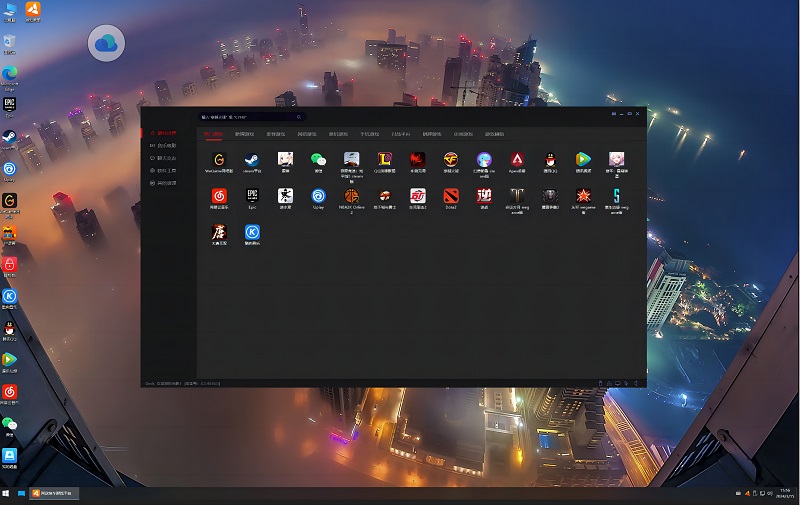This screenshot has width=800, height=505.
Task: Click the WeGame icon in the first row
Action: [218, 159]
